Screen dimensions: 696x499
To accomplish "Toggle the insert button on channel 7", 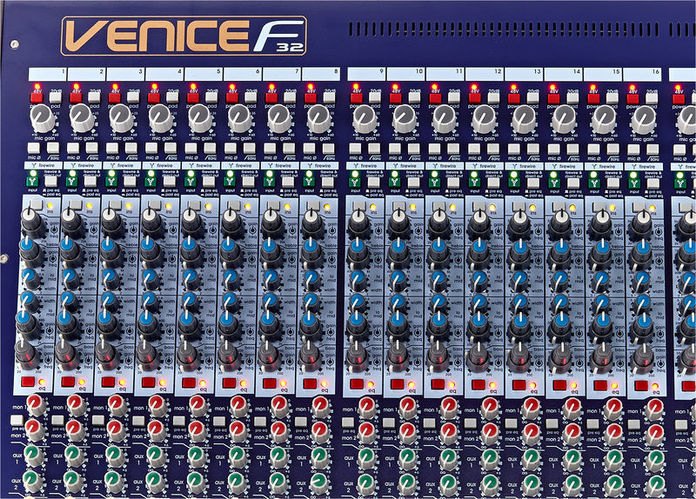I will tap(273, 206).
